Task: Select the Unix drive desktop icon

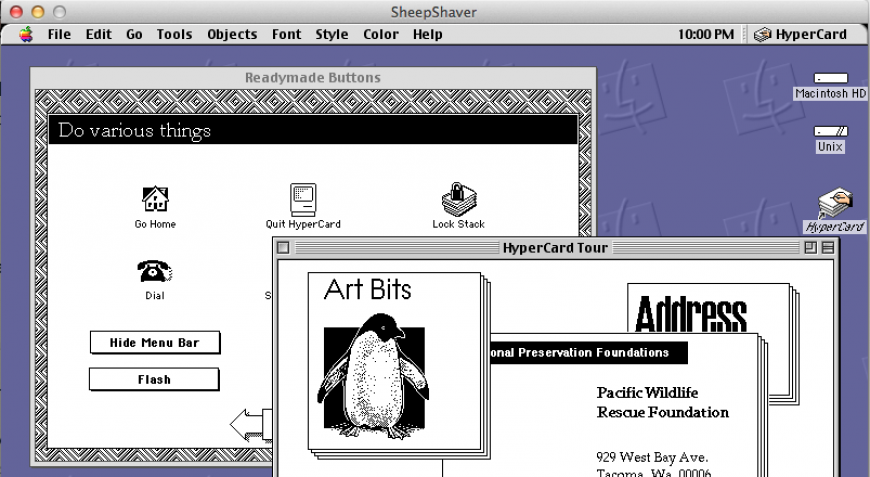Action: click(829, 132)
